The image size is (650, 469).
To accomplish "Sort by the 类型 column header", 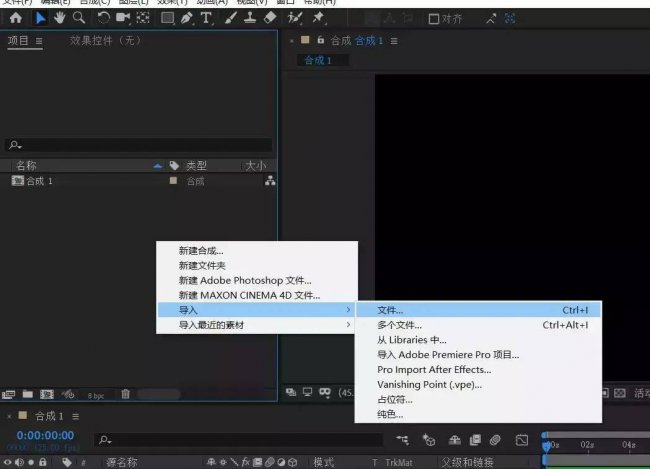I will tap(196, 166).
